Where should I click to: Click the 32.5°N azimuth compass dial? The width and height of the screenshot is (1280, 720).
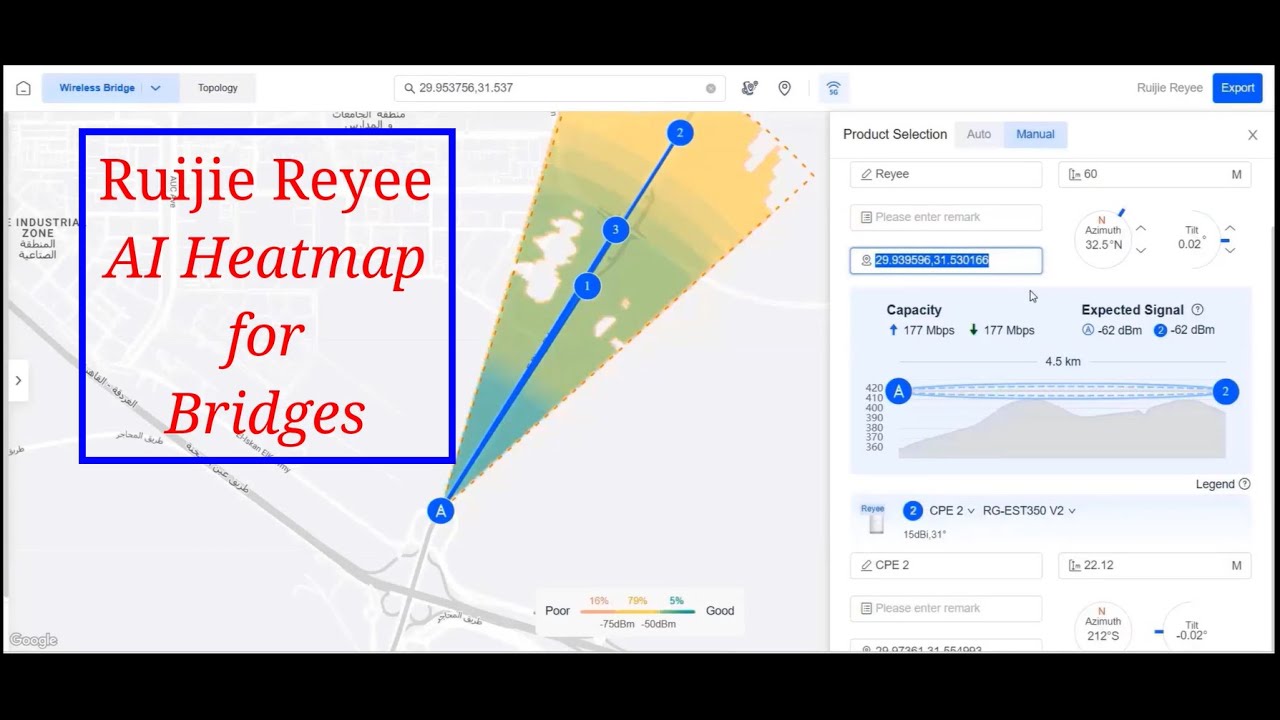pyautogui.click(x=1103, y=239)
